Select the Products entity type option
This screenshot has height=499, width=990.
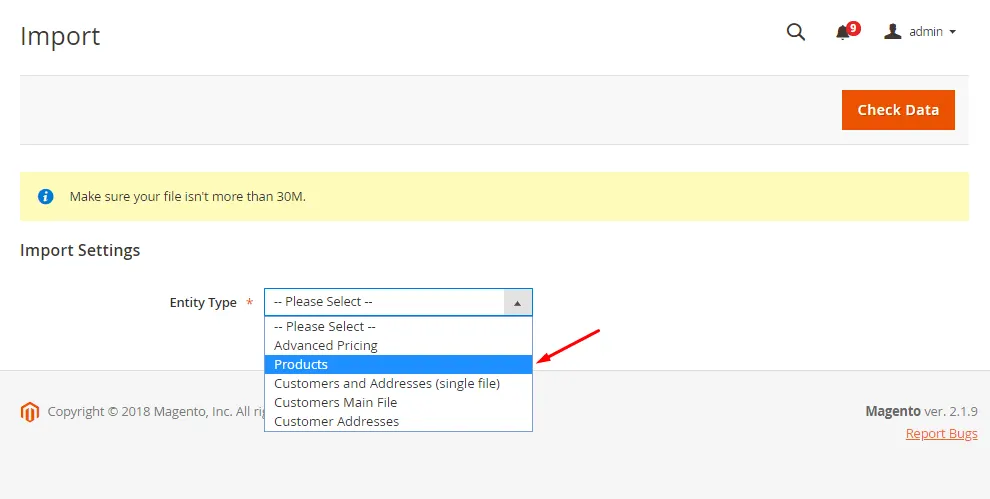(x=301, y=365)
